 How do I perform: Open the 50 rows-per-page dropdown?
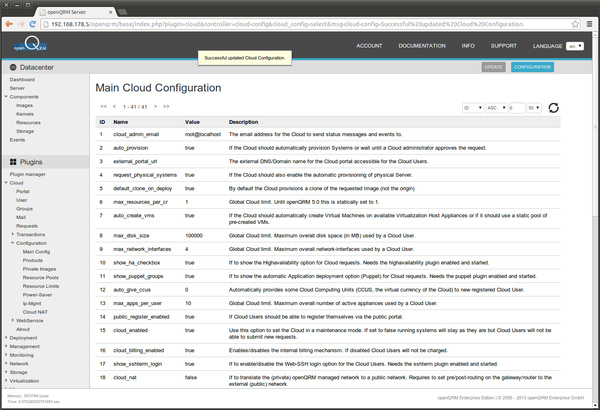tap(534, 108)
